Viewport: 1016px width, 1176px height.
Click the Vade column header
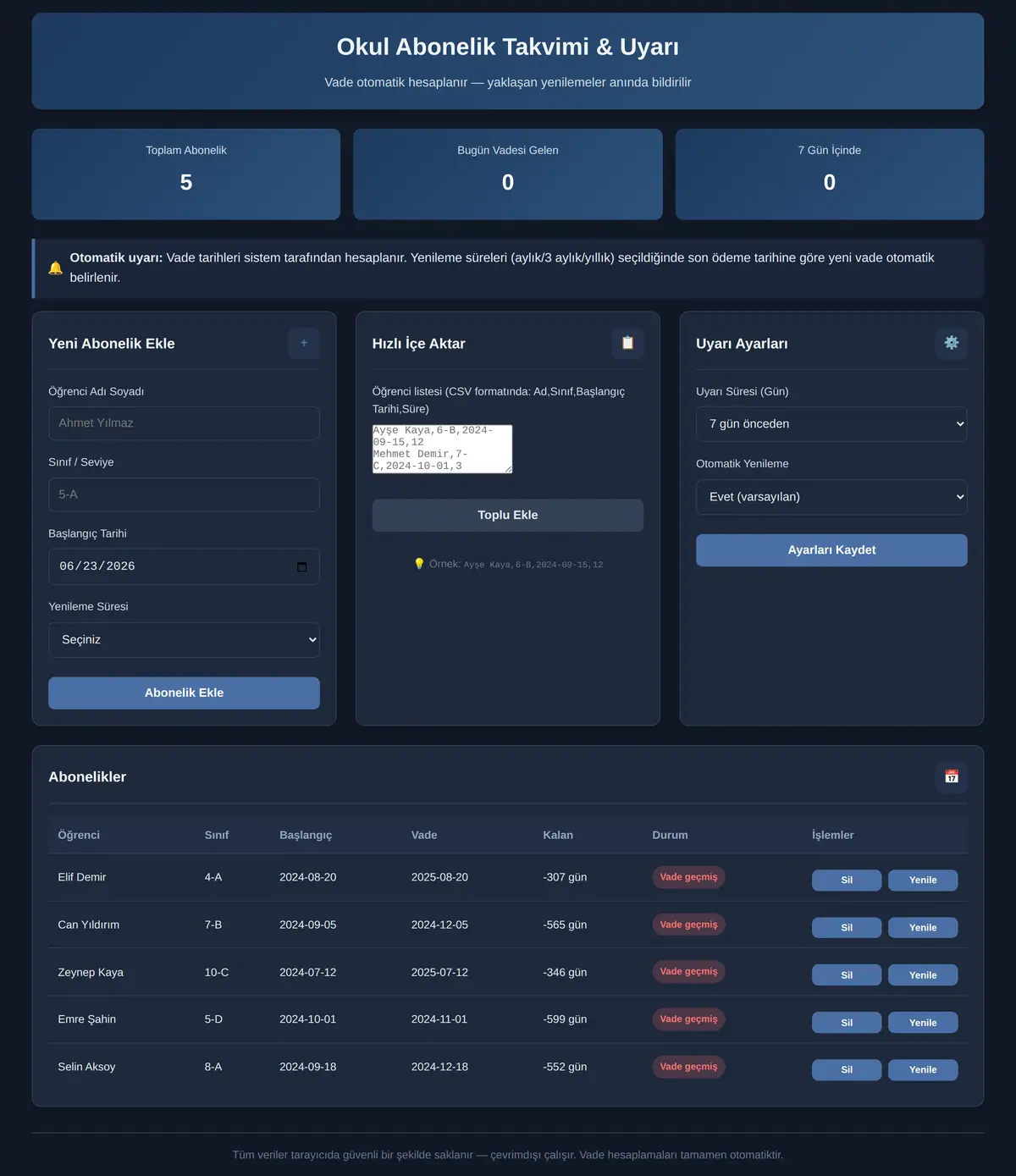pos(424,835)
